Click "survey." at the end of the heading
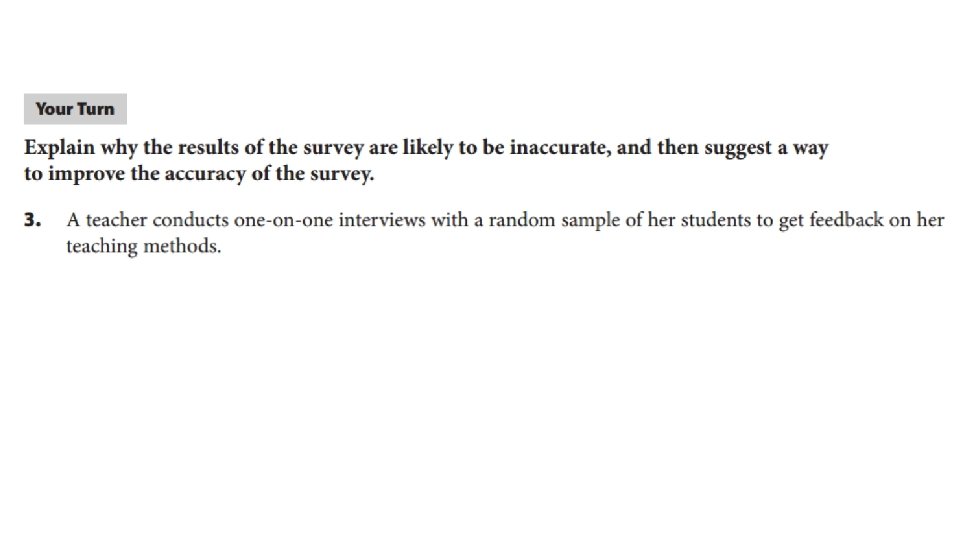960x540 pixels. click(x=342, y=175)
